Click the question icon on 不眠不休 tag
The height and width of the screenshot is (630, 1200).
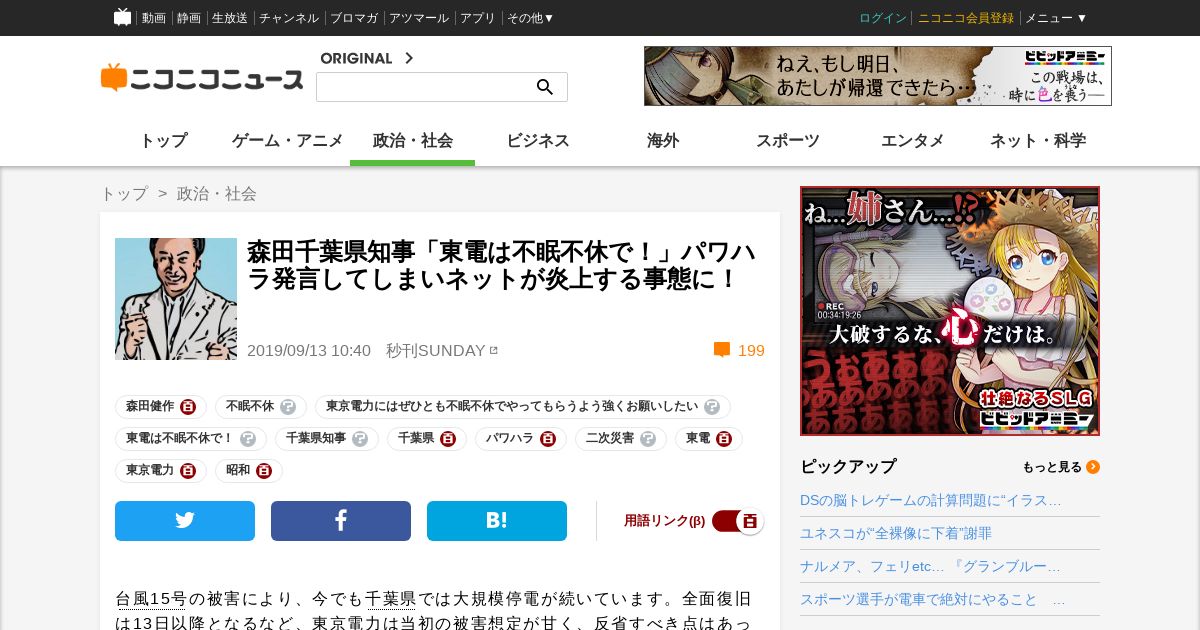tap(288, 407)
